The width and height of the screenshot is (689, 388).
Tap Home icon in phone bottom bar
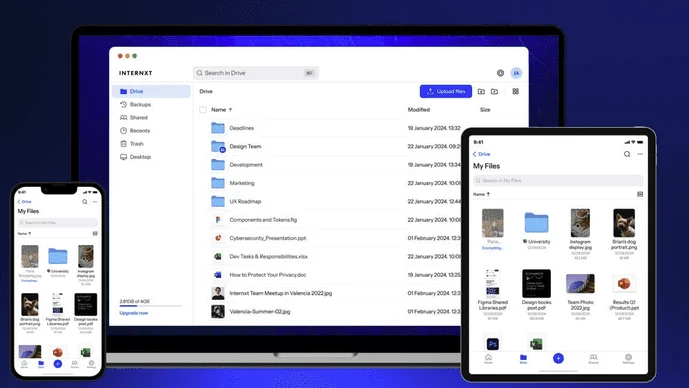(24, 364)
